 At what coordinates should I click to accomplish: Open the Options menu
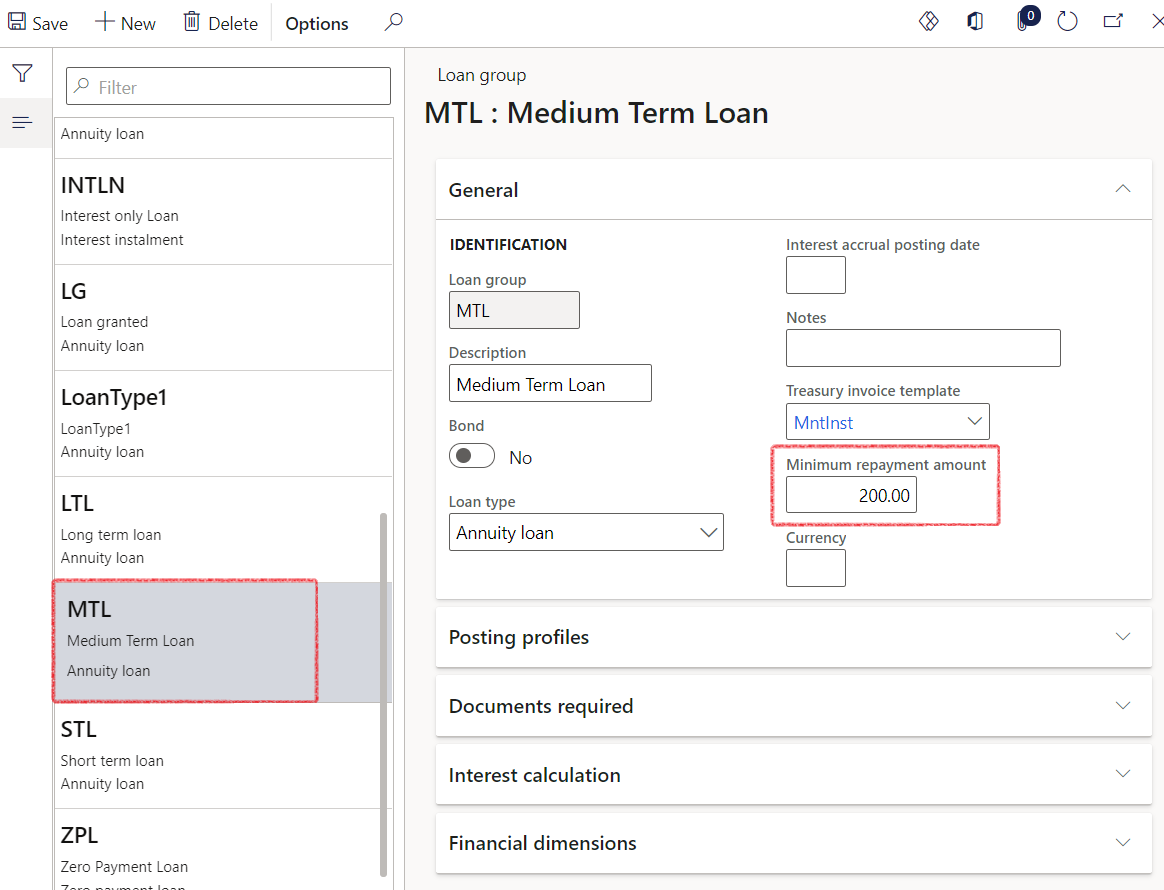coord(316,22)
